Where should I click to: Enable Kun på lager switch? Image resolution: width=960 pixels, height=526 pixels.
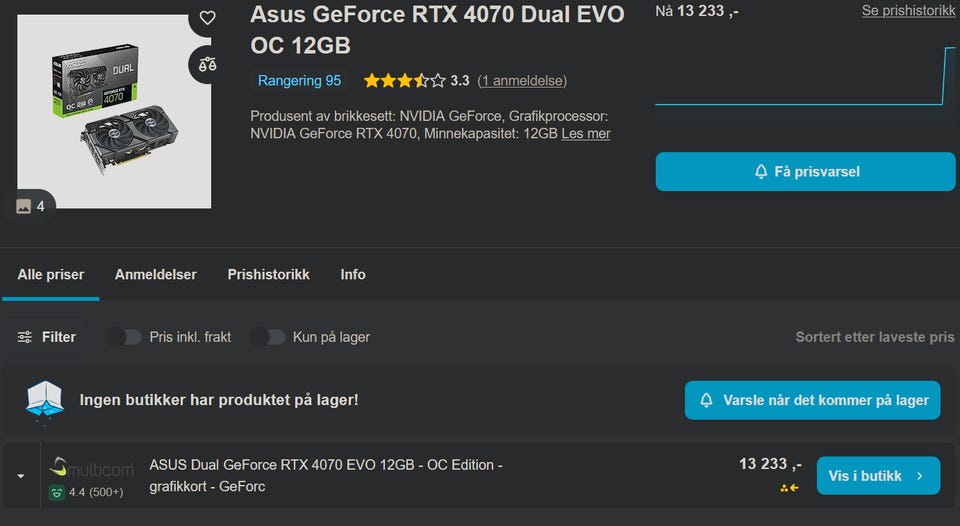click(x=268, y=337)
